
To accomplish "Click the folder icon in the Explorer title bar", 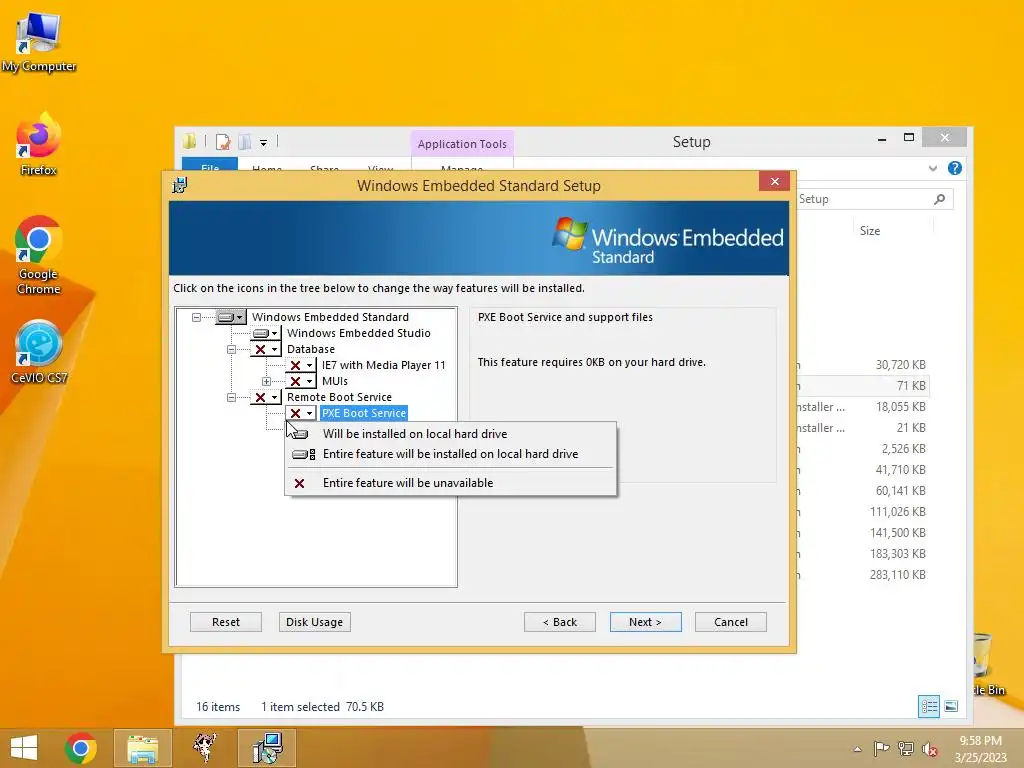I will pyautogui.click(x=190, y=141).
